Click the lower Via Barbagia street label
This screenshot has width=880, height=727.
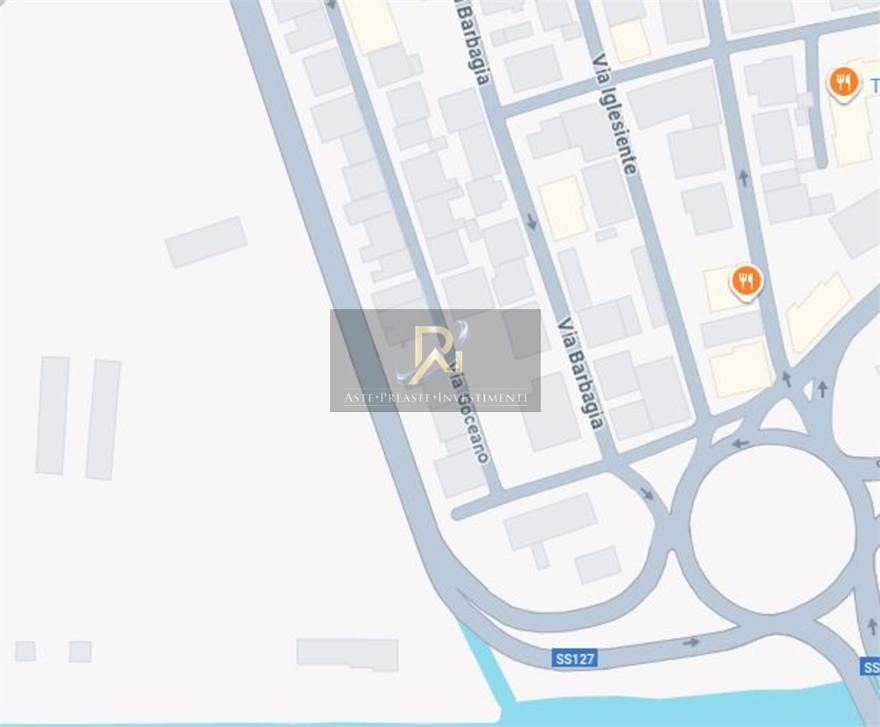(582, 374)
